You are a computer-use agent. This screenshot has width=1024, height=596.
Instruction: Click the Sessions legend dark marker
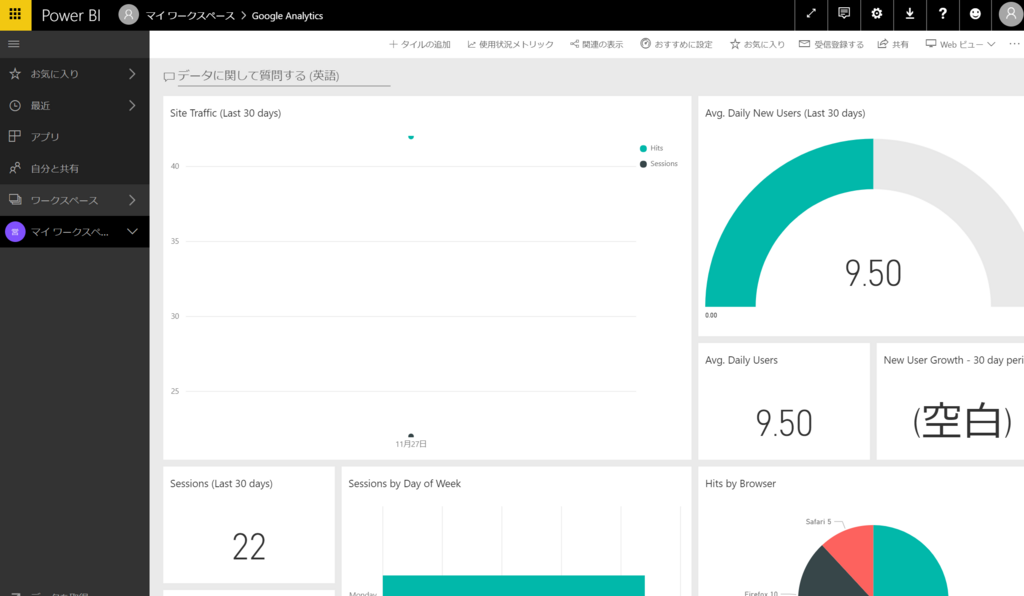(x=643, y=164)
